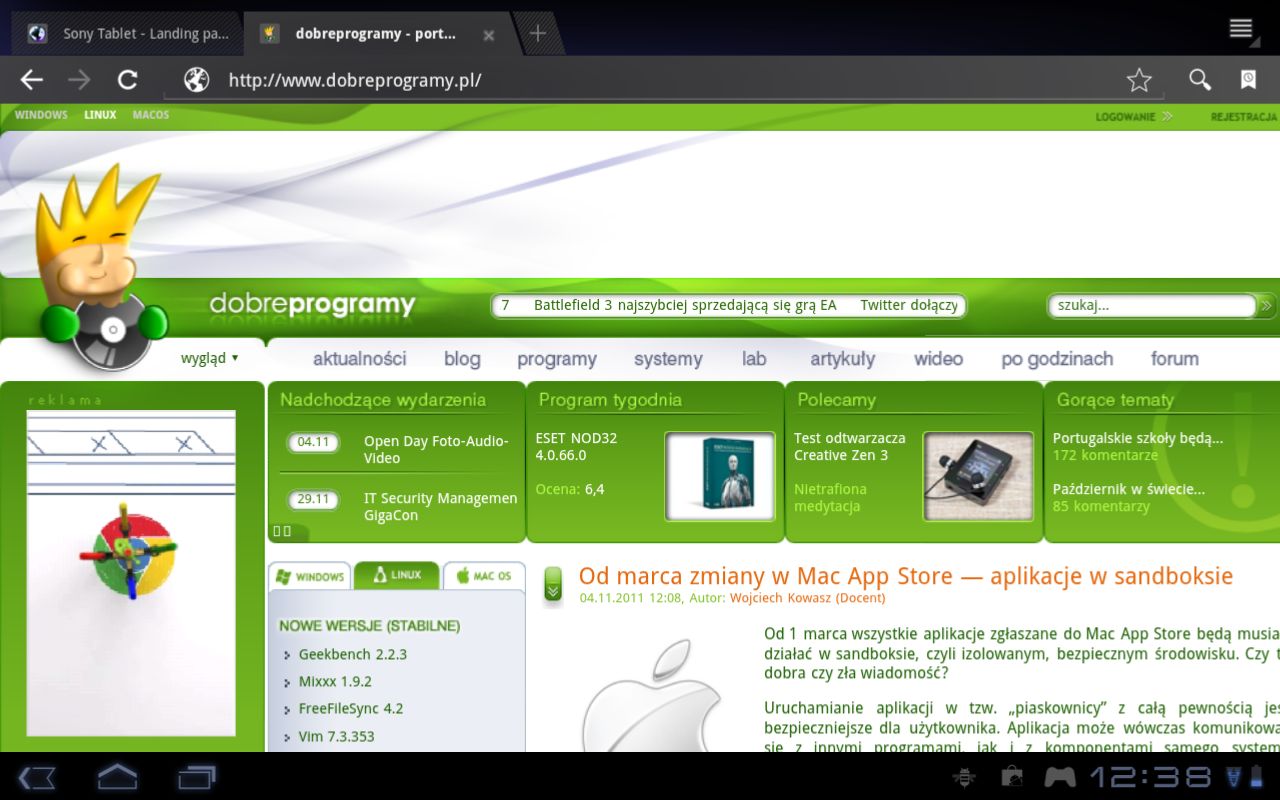Pause the upcoming events ticker
The width and height of the screenshot is (1280, 800).
click(282, 531)
